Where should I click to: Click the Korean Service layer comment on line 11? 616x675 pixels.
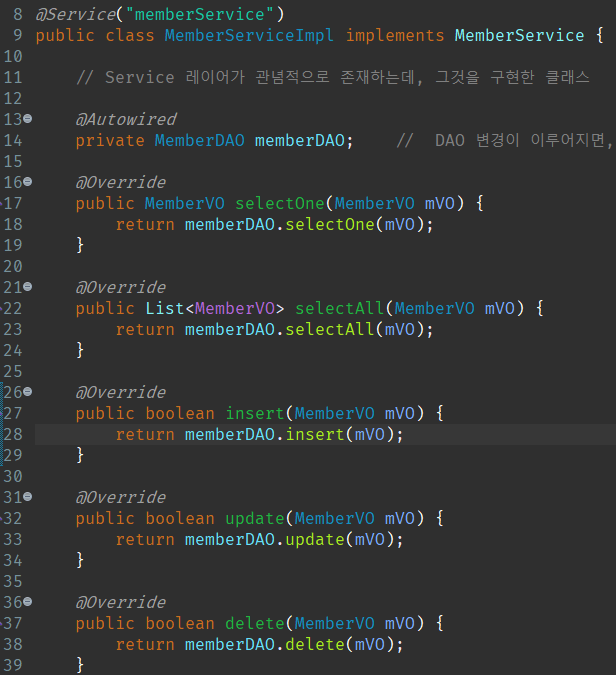[x=333, y=77]
